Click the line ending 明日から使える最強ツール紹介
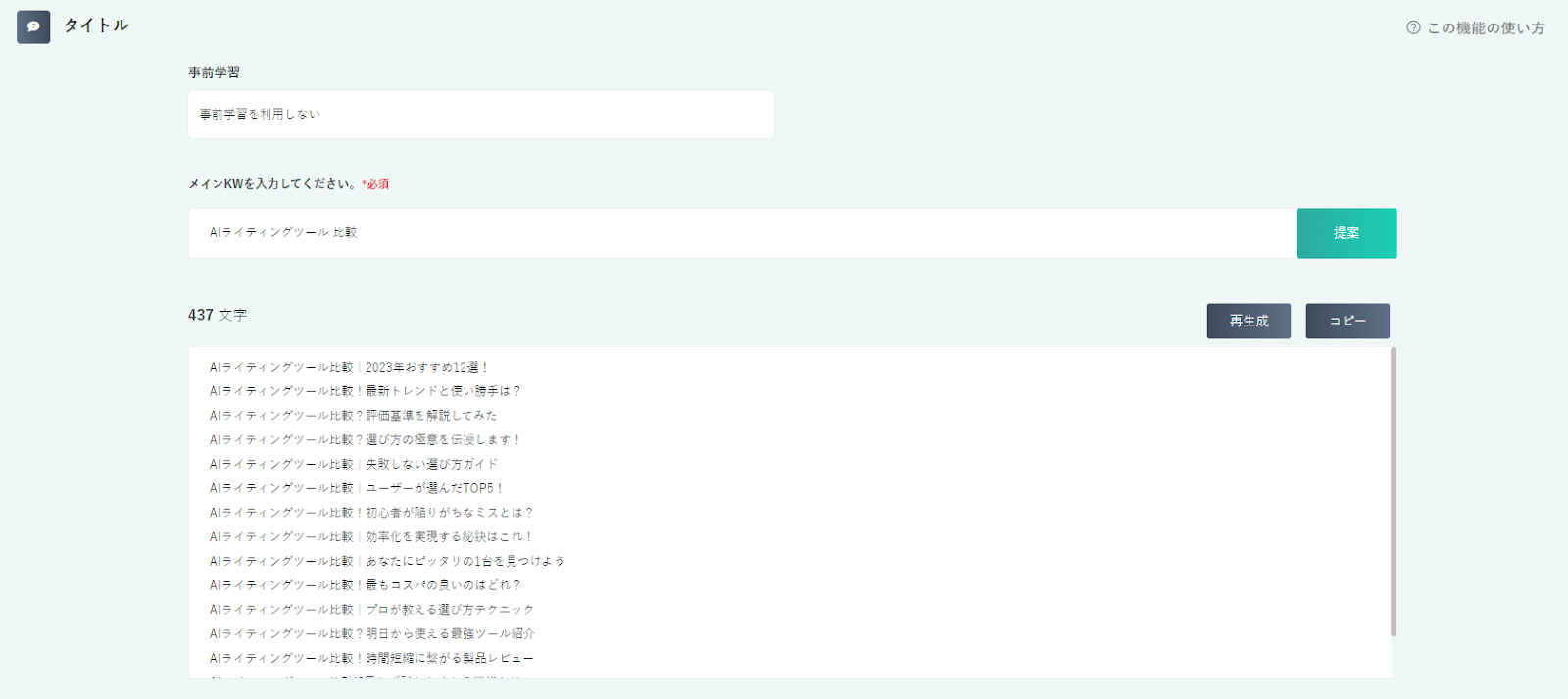 371,633
